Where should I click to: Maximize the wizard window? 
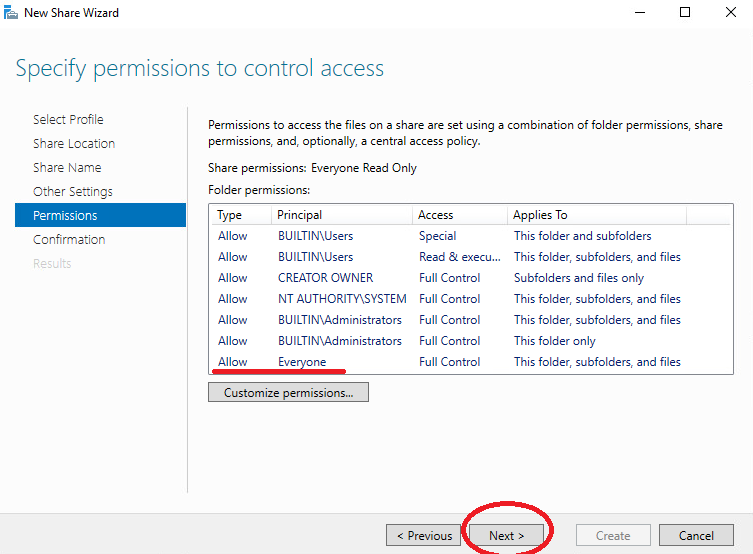coord(685,12)
